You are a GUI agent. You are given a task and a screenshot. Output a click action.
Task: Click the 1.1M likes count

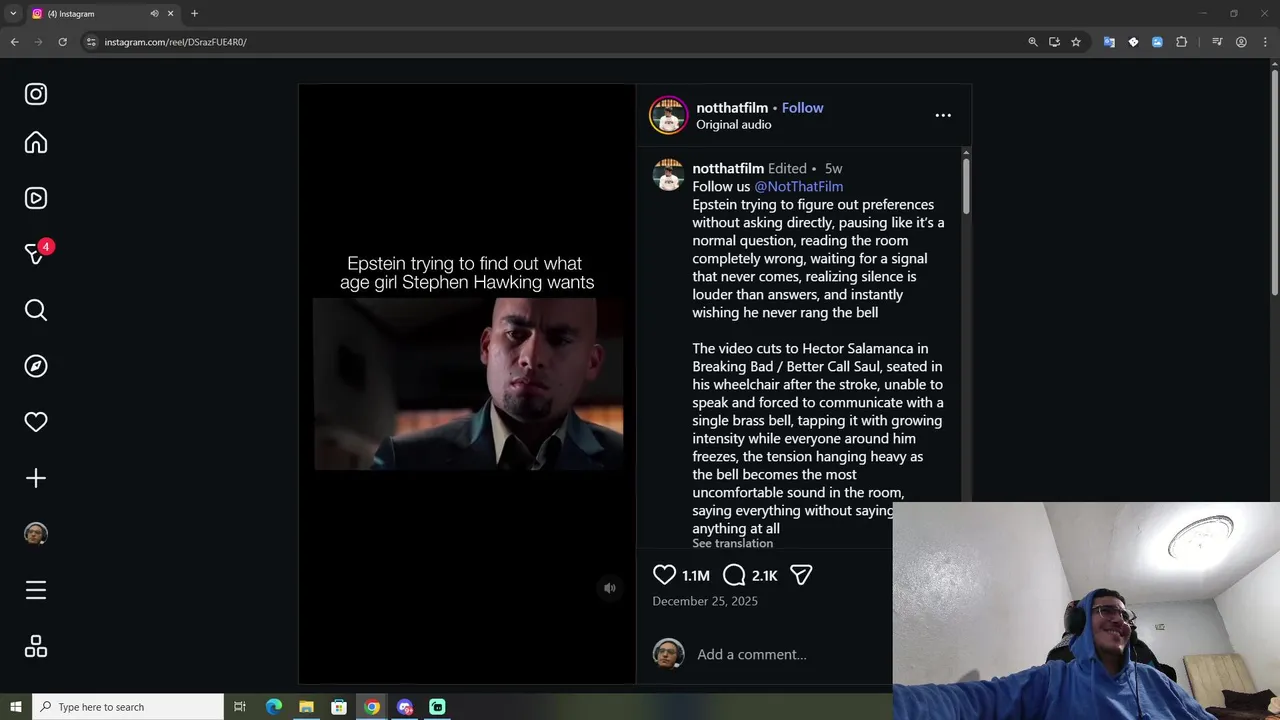tap(695, 575)
